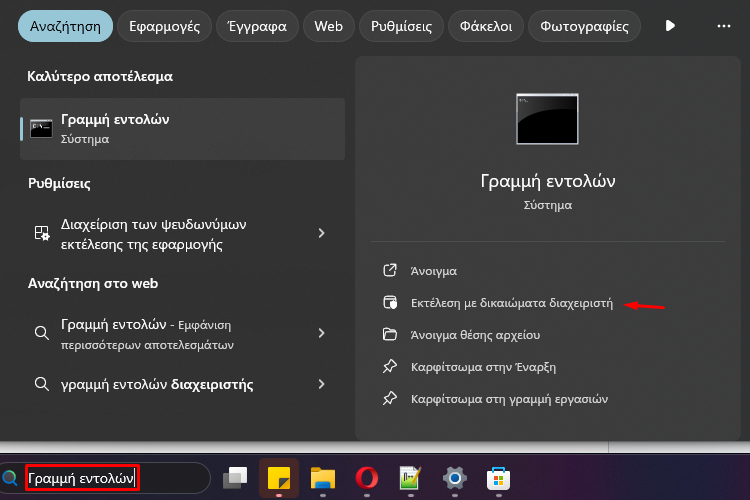
Task: Click pin icon beside Καρφίτσωμα στην Έναρξη
Action: [x=390, y=367]
